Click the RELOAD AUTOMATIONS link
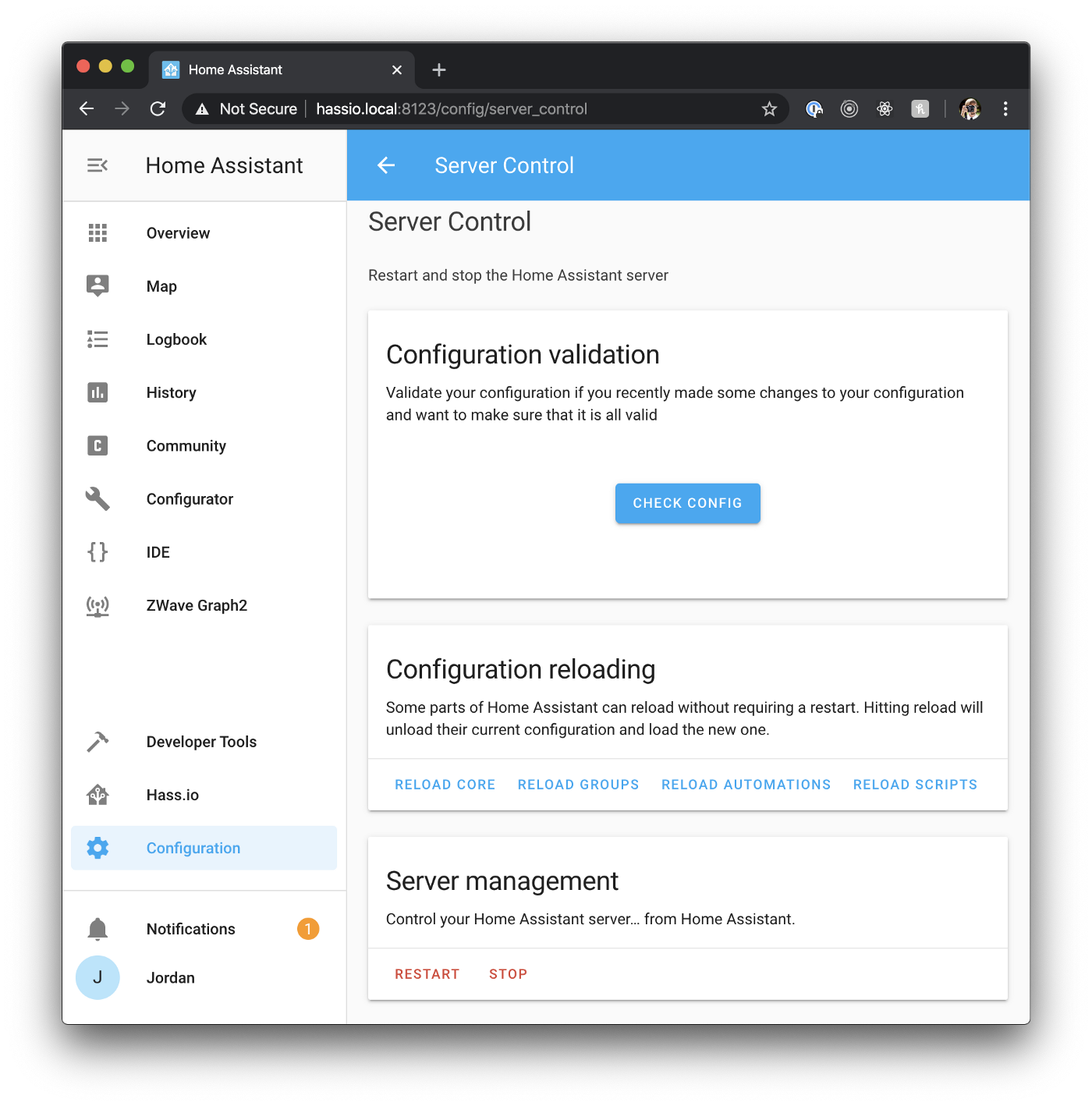Image resolution: width=1092 pixels, height=1106 pixels. pyautogui.click(x=745, y=784)
